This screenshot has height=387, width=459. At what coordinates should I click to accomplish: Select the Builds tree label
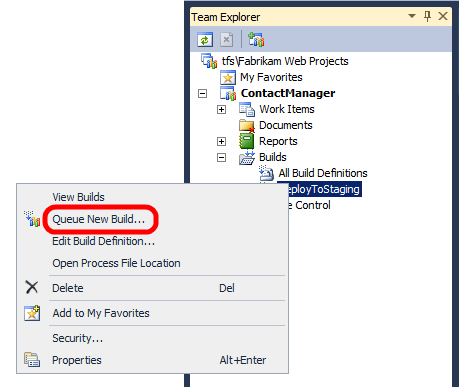coord(273,157)
